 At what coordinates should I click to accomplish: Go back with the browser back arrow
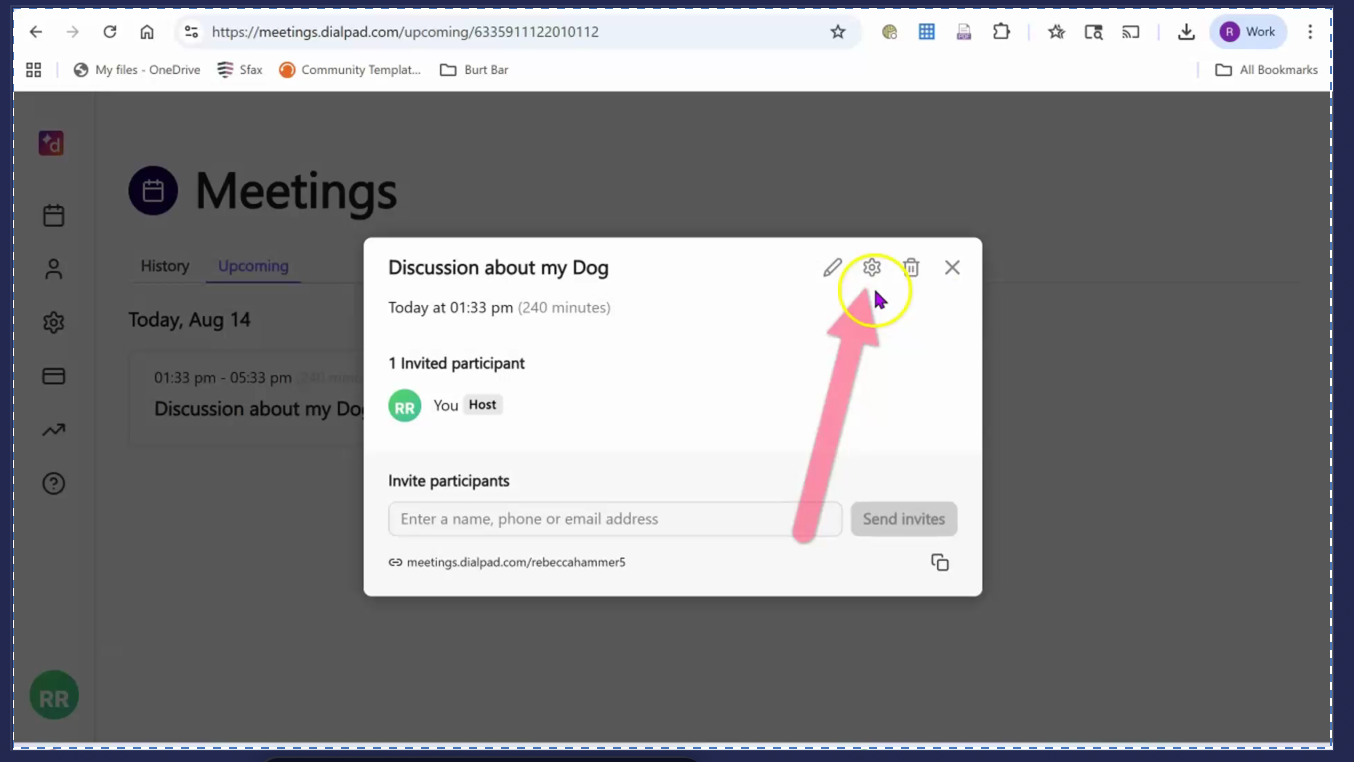pos(36,32)
